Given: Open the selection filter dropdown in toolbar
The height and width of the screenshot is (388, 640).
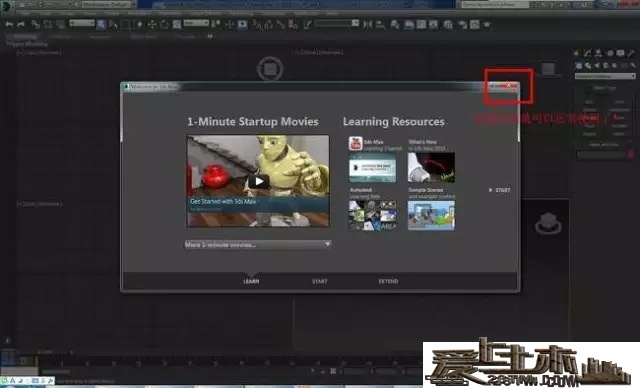Looking at the screenshot, I should click(82, 23).
